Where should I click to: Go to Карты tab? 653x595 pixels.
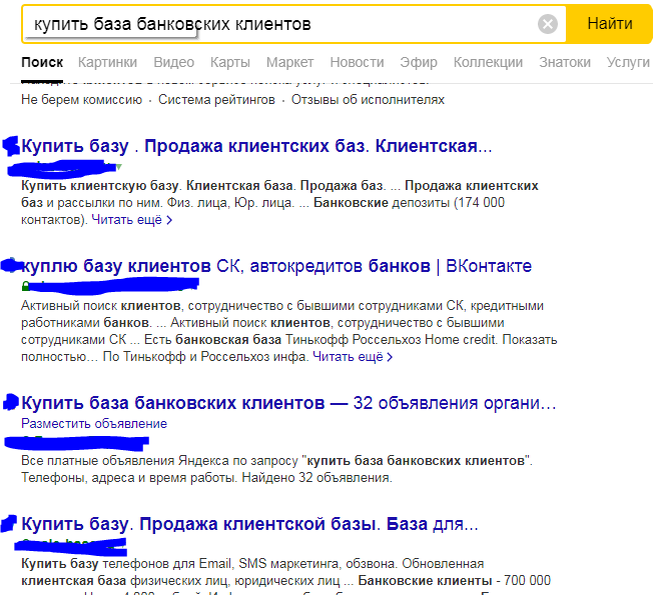[230, 62]
